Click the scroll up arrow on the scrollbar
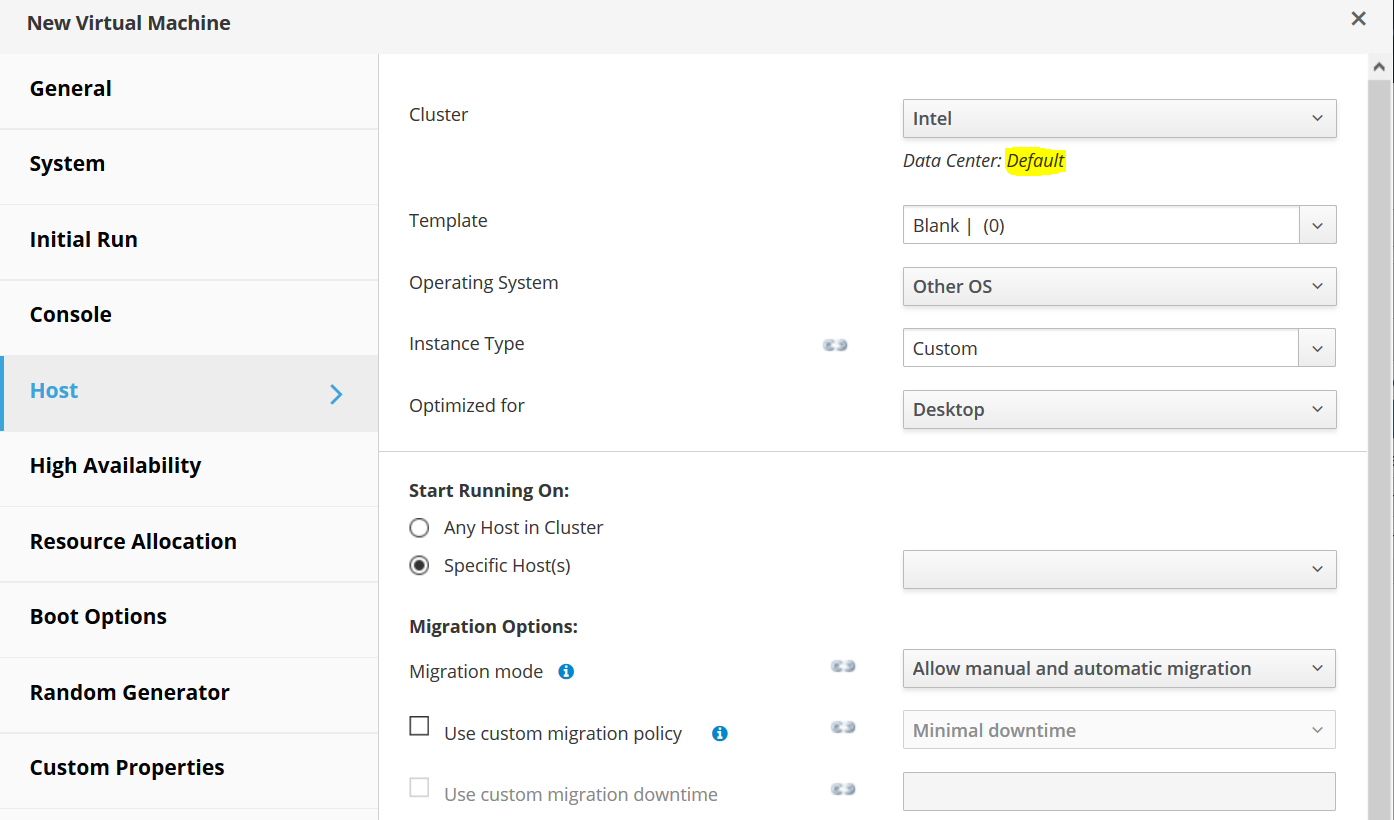The image size is (1394, 820). click(x=1380, y=67)
